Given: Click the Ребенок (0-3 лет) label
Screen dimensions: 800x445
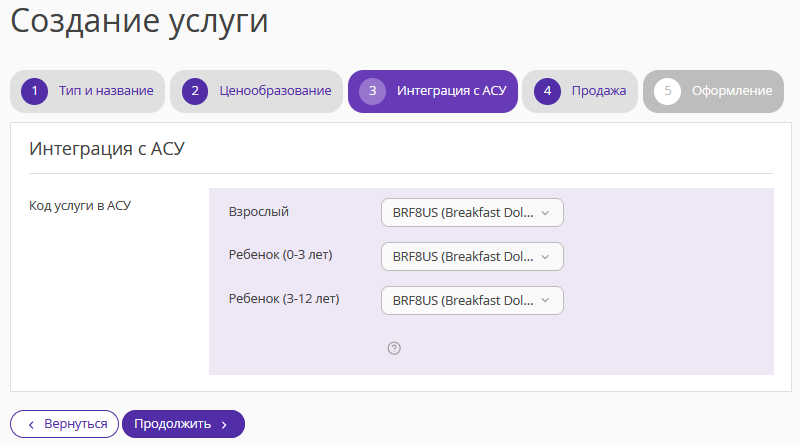Looking at the screenshot, I should click(281, 255).
